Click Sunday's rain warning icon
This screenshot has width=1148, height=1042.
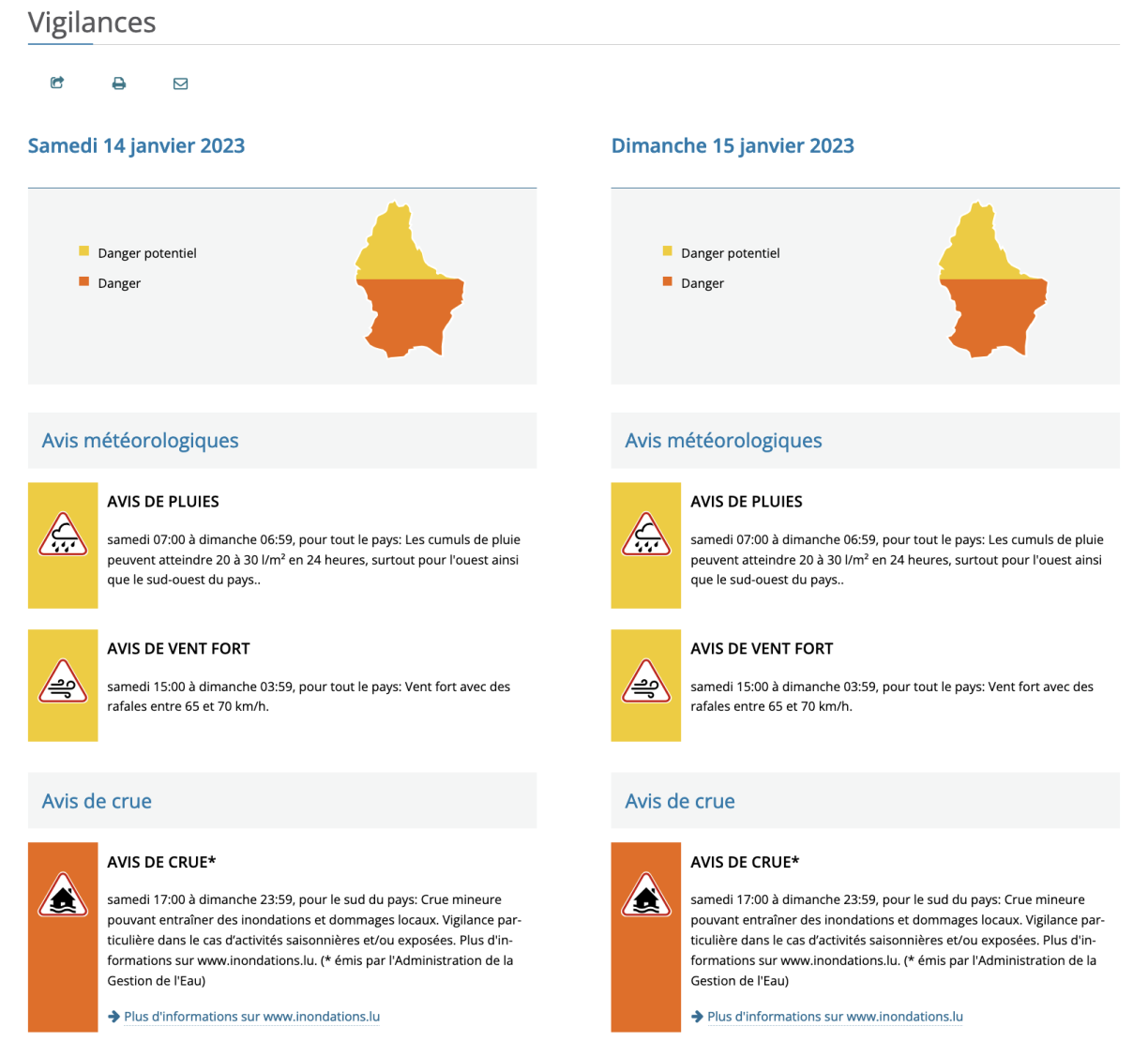point(646,536)
